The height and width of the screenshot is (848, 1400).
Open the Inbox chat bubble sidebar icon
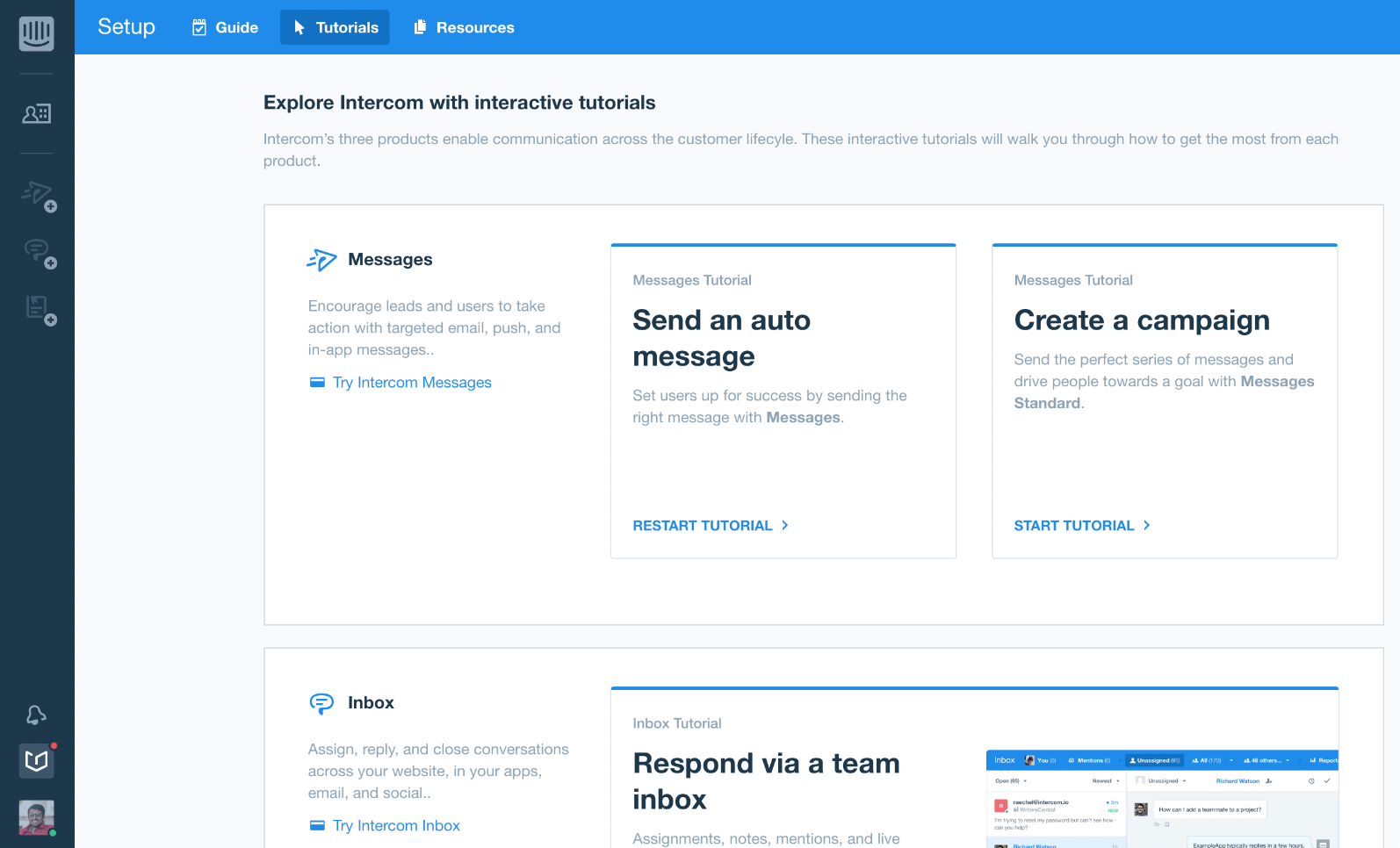[x=38, y=252]
